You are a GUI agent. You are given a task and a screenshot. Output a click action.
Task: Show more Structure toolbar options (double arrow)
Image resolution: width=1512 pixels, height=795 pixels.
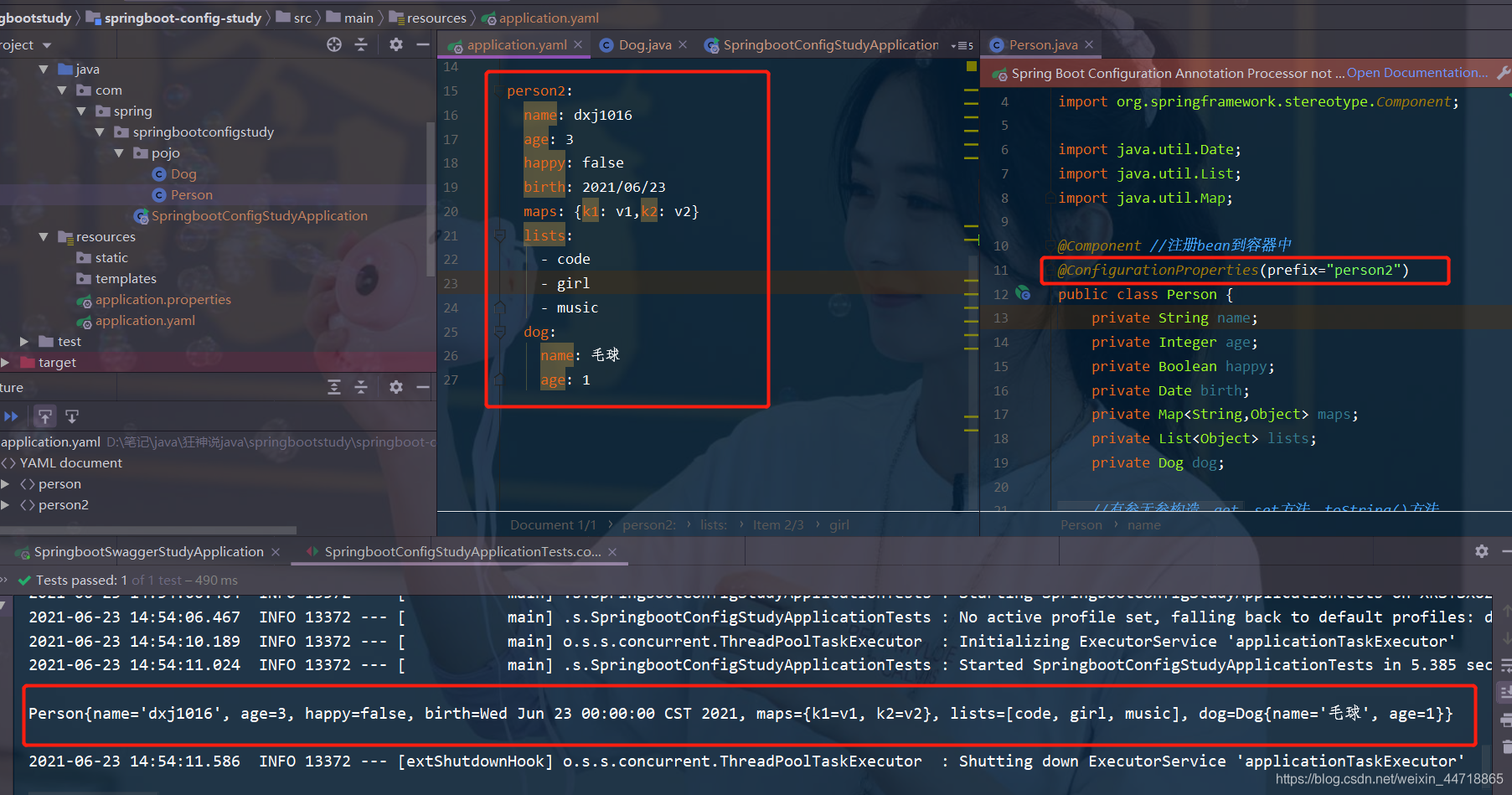click(x=11, y=416)
